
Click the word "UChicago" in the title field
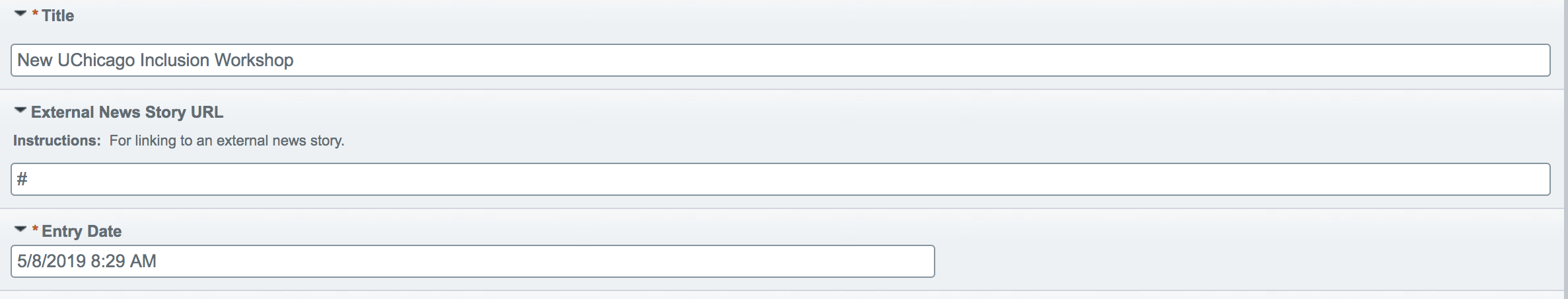pos(96,60)
